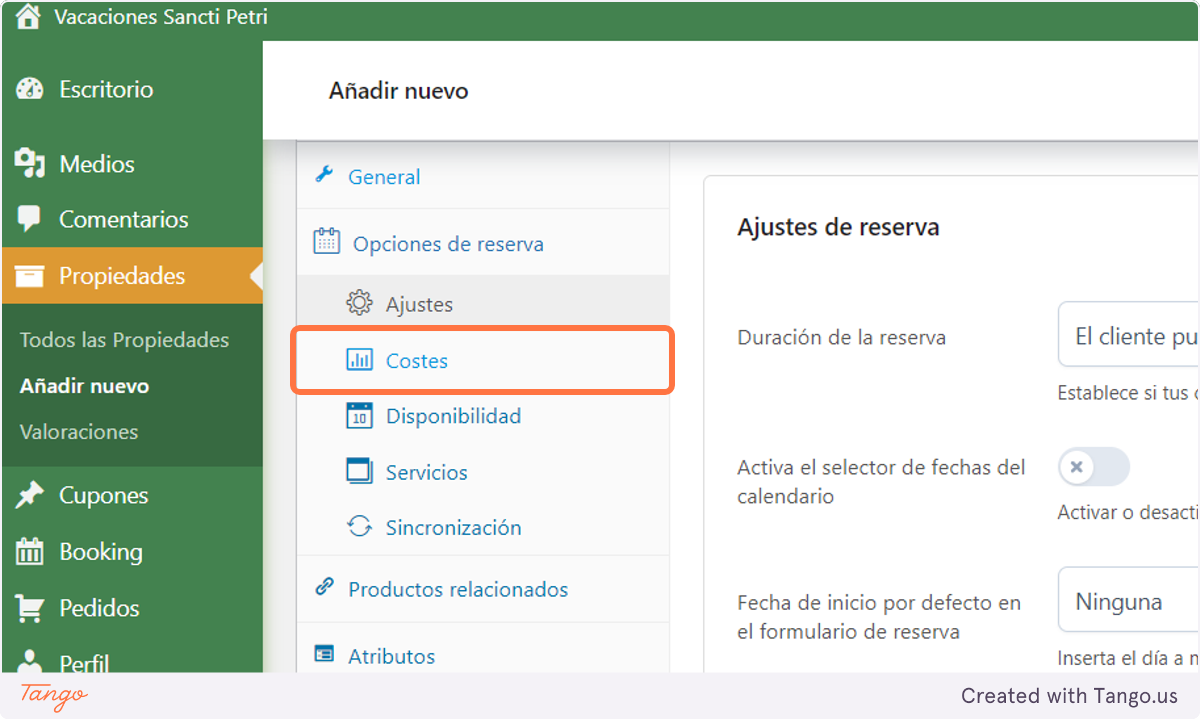Click the Opciones de reserva calendar icon
1200x719 pixels.
coord(326,241)
